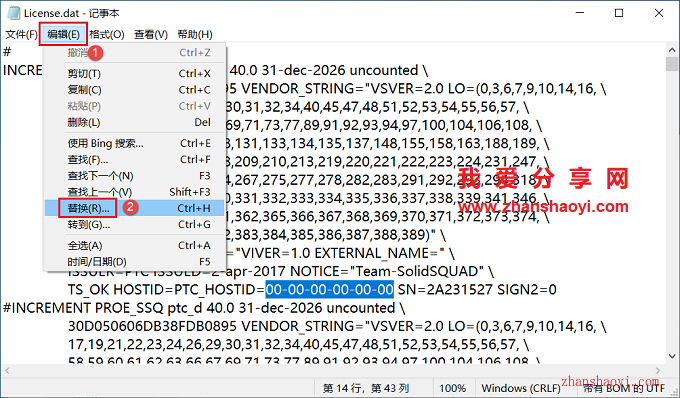Close the open 编辑(E) menu
Image resolution: width=680 pixels, height=398 pixels.
coord(63,34)
